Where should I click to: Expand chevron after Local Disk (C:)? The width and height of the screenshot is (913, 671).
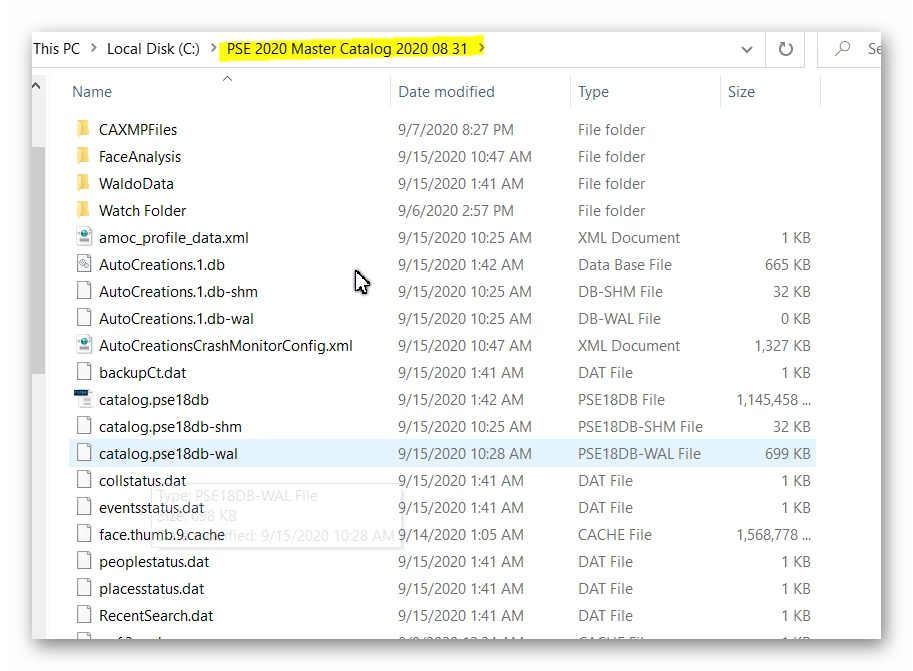tap(213, 48)
